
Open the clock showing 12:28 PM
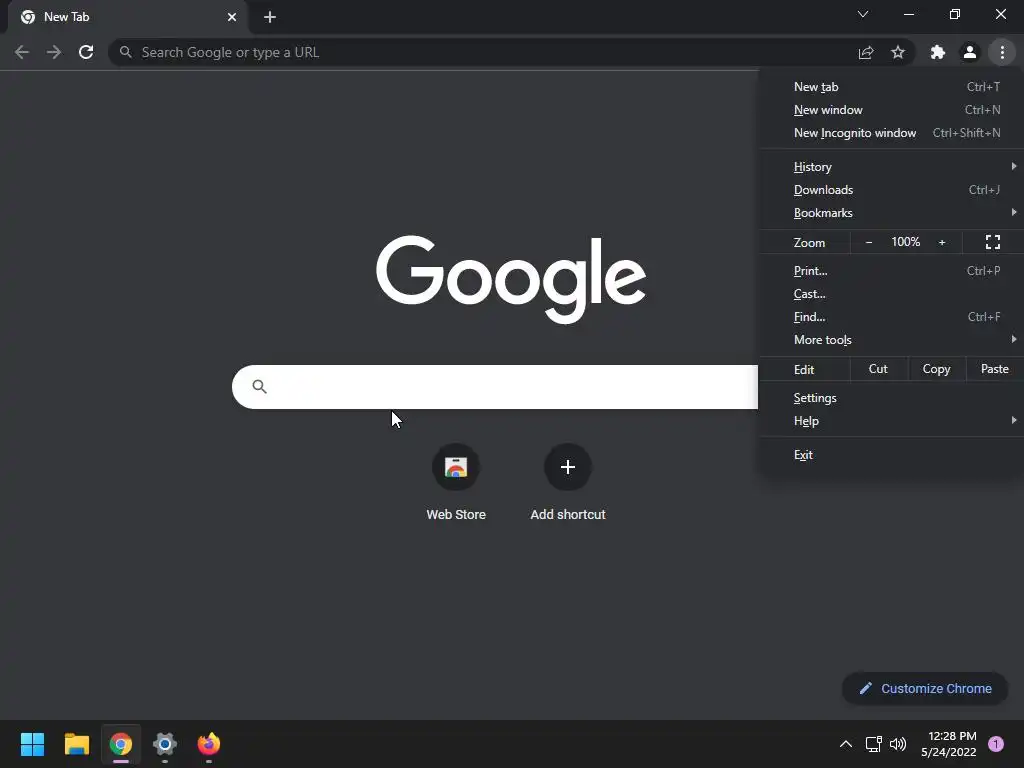pyautogui.click(x=948, y=744)
